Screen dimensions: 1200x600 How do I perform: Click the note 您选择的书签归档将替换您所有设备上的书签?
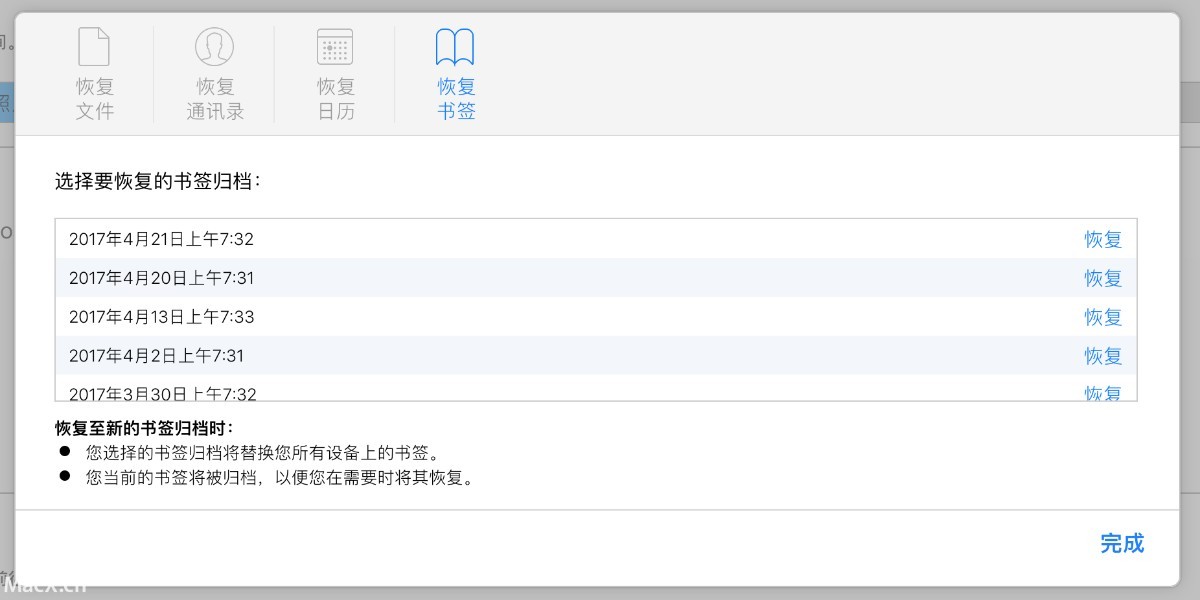tap(263, 453)
